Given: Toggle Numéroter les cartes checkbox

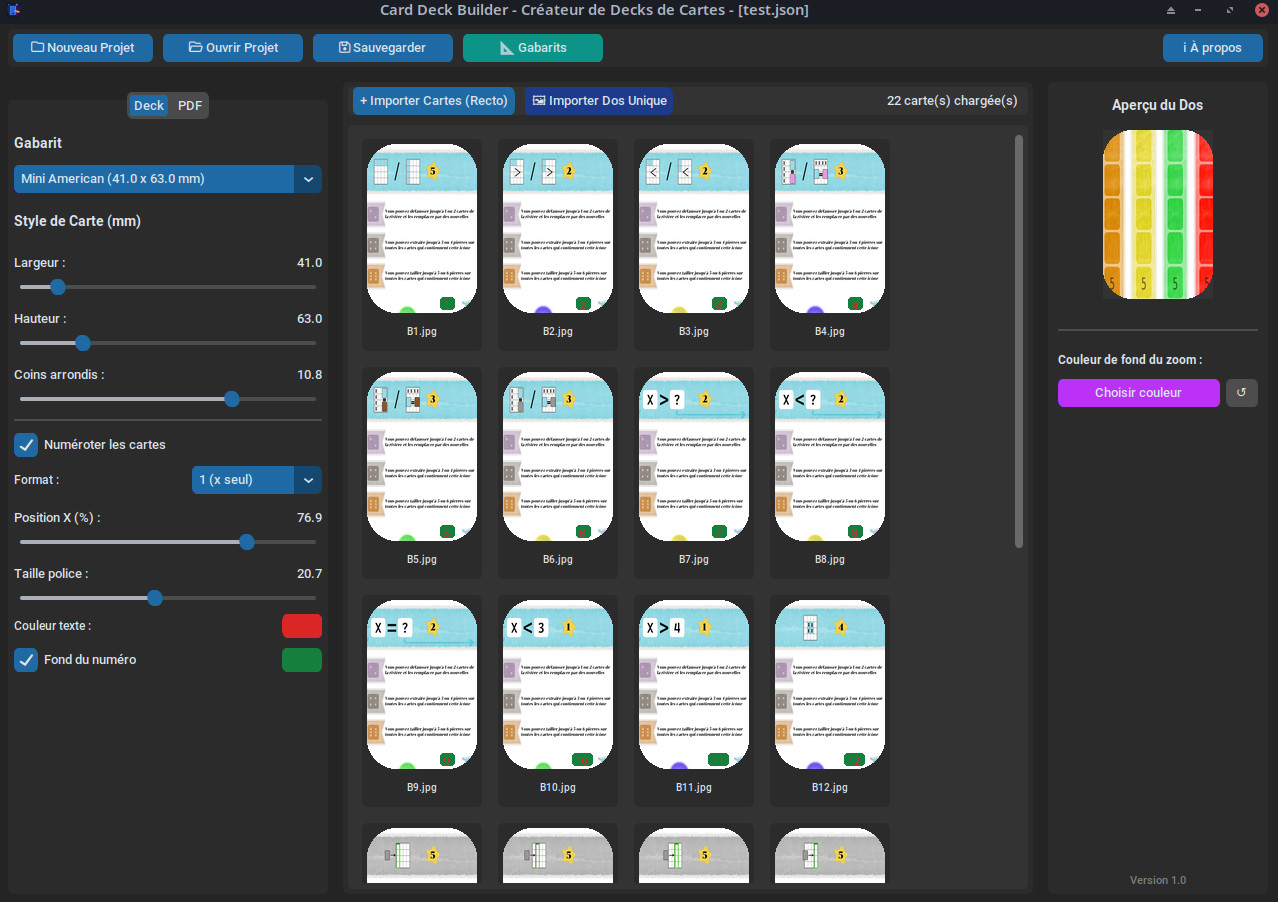Looking at the screenshot, I should [26, 444].
